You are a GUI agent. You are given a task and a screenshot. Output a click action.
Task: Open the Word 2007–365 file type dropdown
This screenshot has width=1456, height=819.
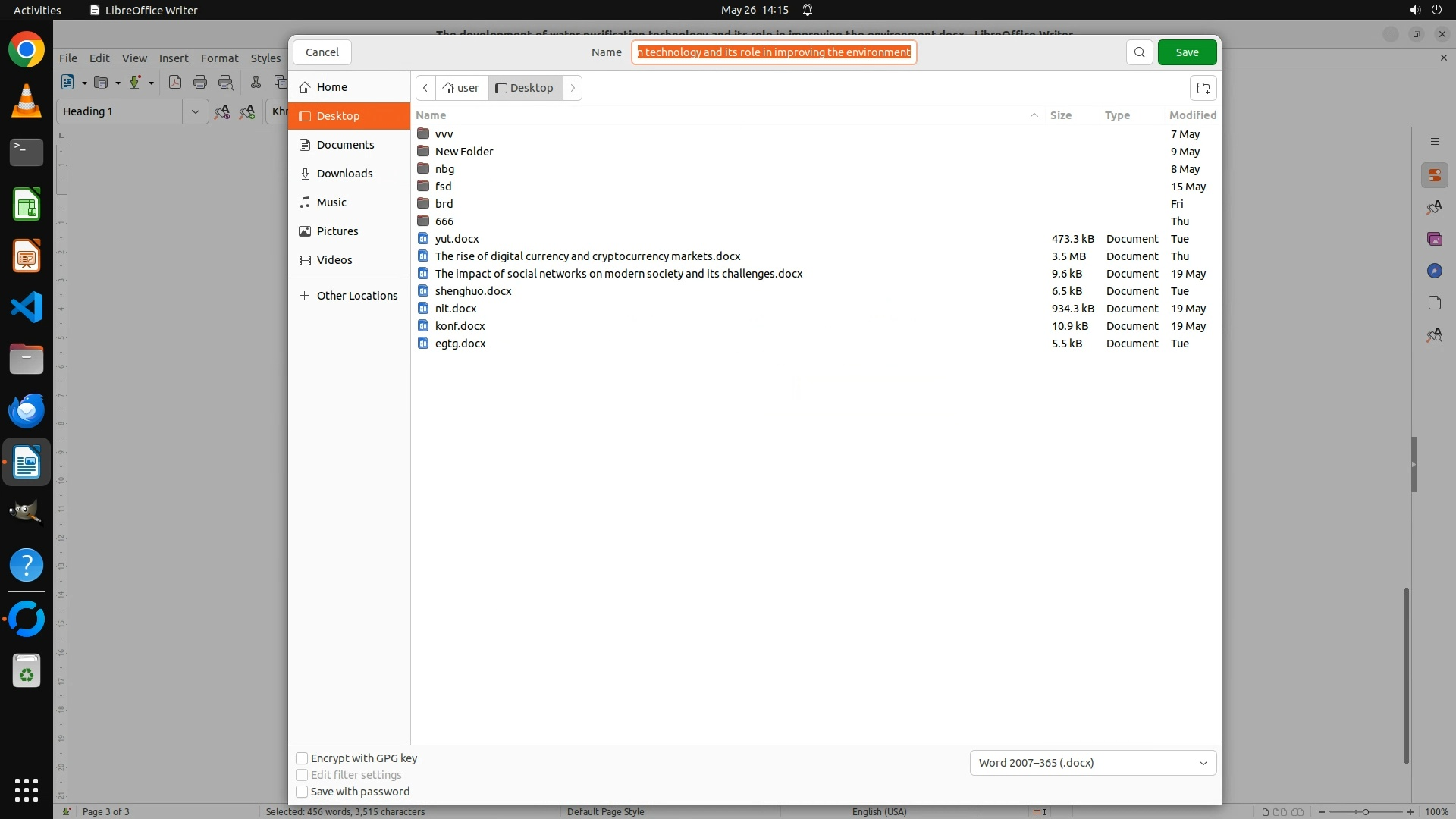point(1092,763)
